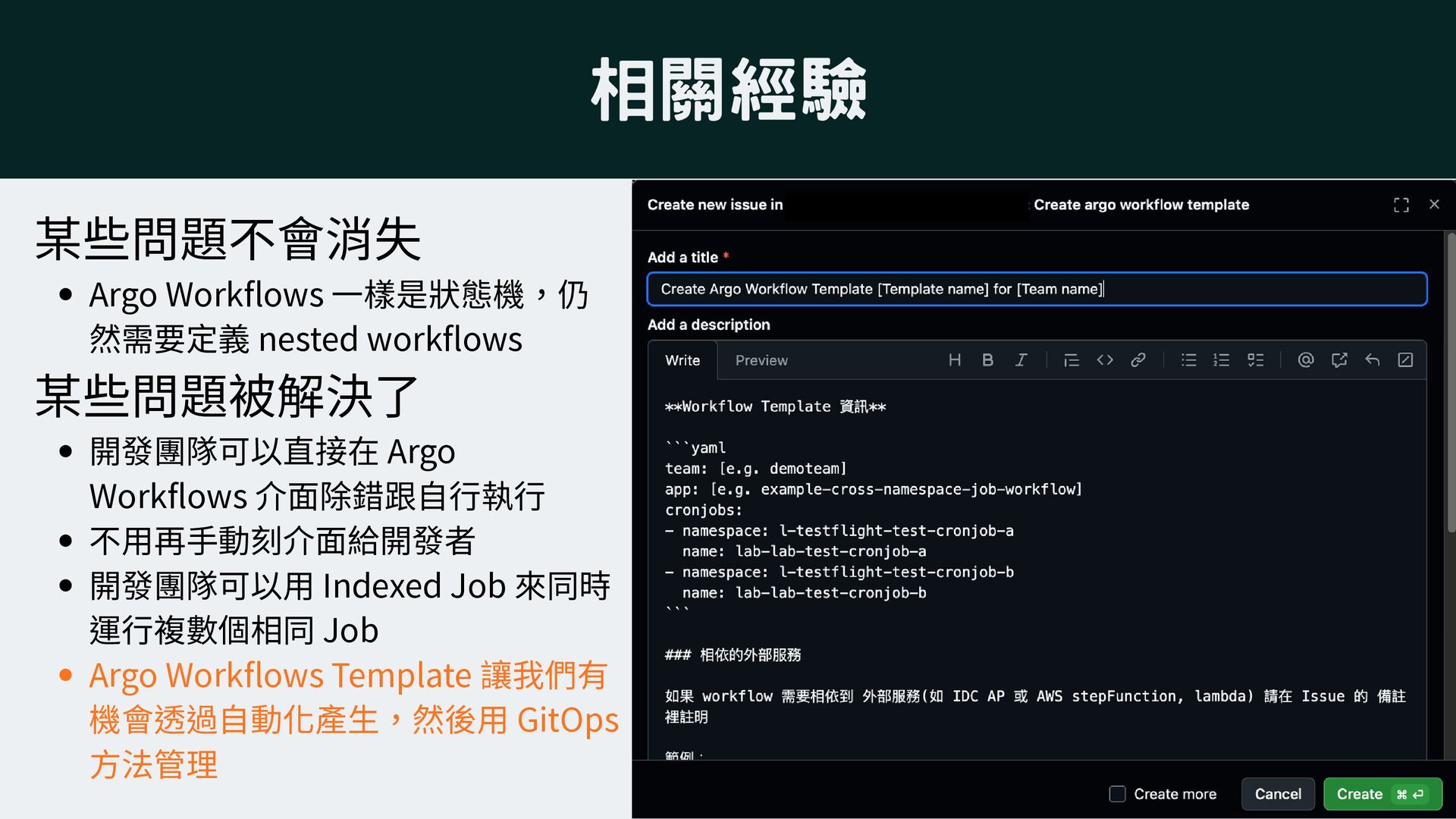The width and height of the screenshot is (1456, 819).
Task: Click the Cancel button
Action: 1278,794
